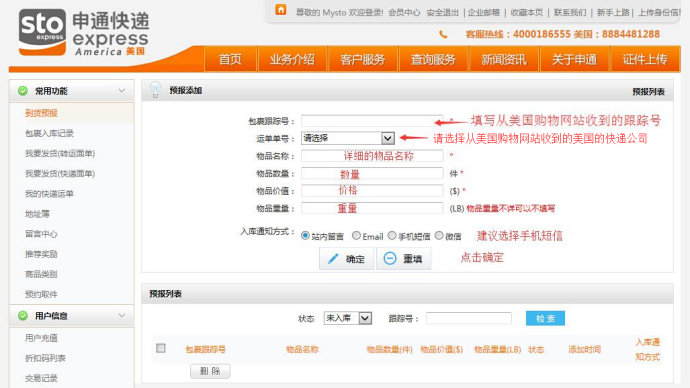690x388 pixels.
Task: Click the 物品重量(LB) column header
Action: 498,350
